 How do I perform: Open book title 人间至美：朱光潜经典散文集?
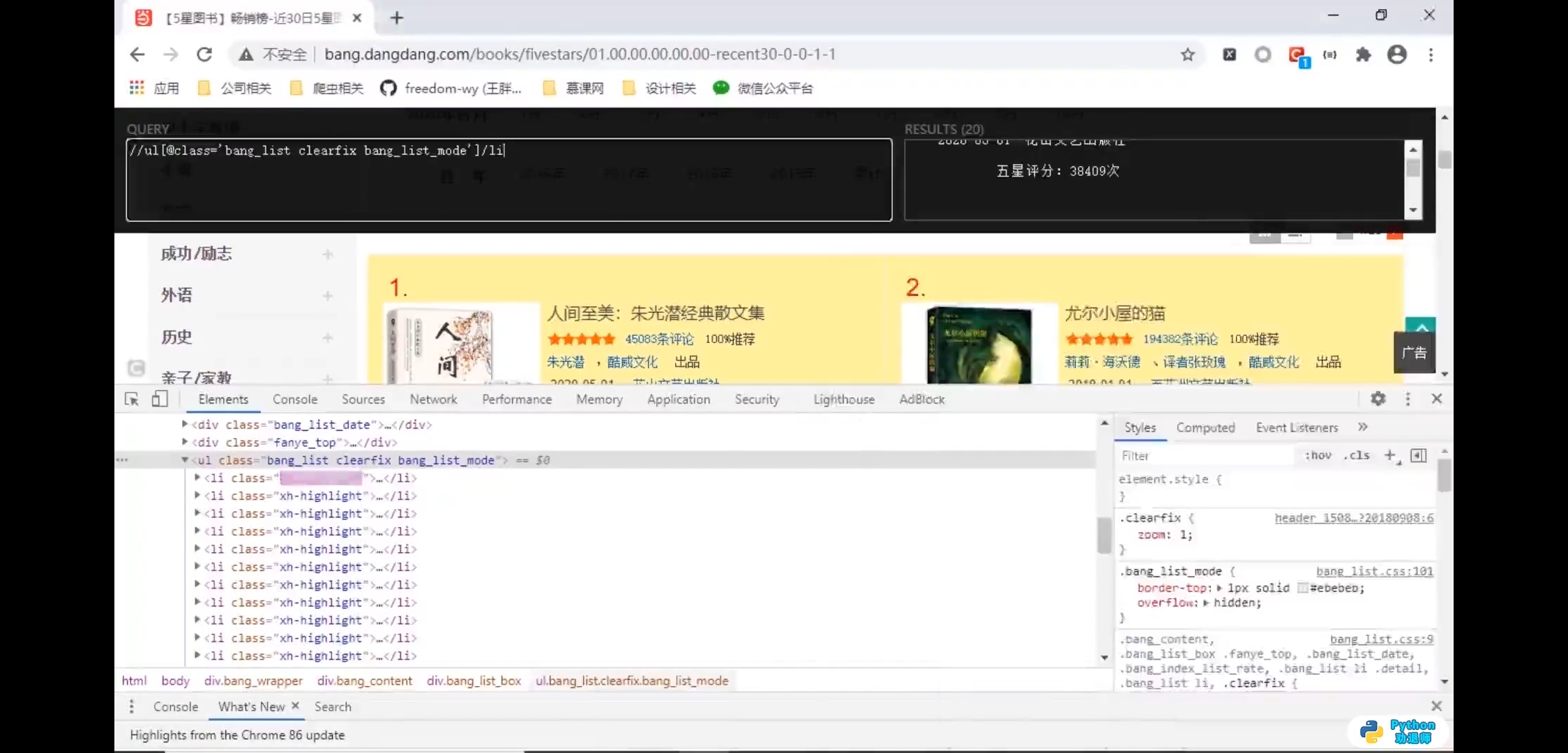[x=656, y=313]
